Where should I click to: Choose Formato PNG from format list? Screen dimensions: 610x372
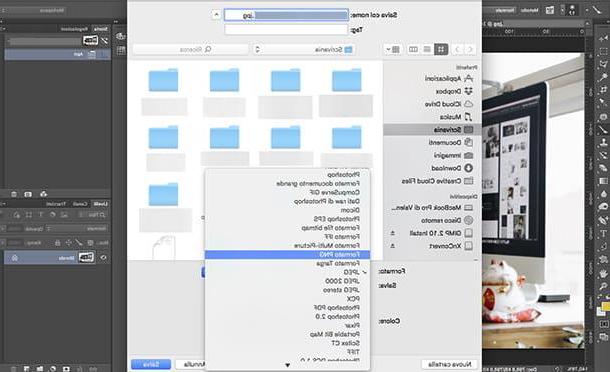tap(287, 254)
